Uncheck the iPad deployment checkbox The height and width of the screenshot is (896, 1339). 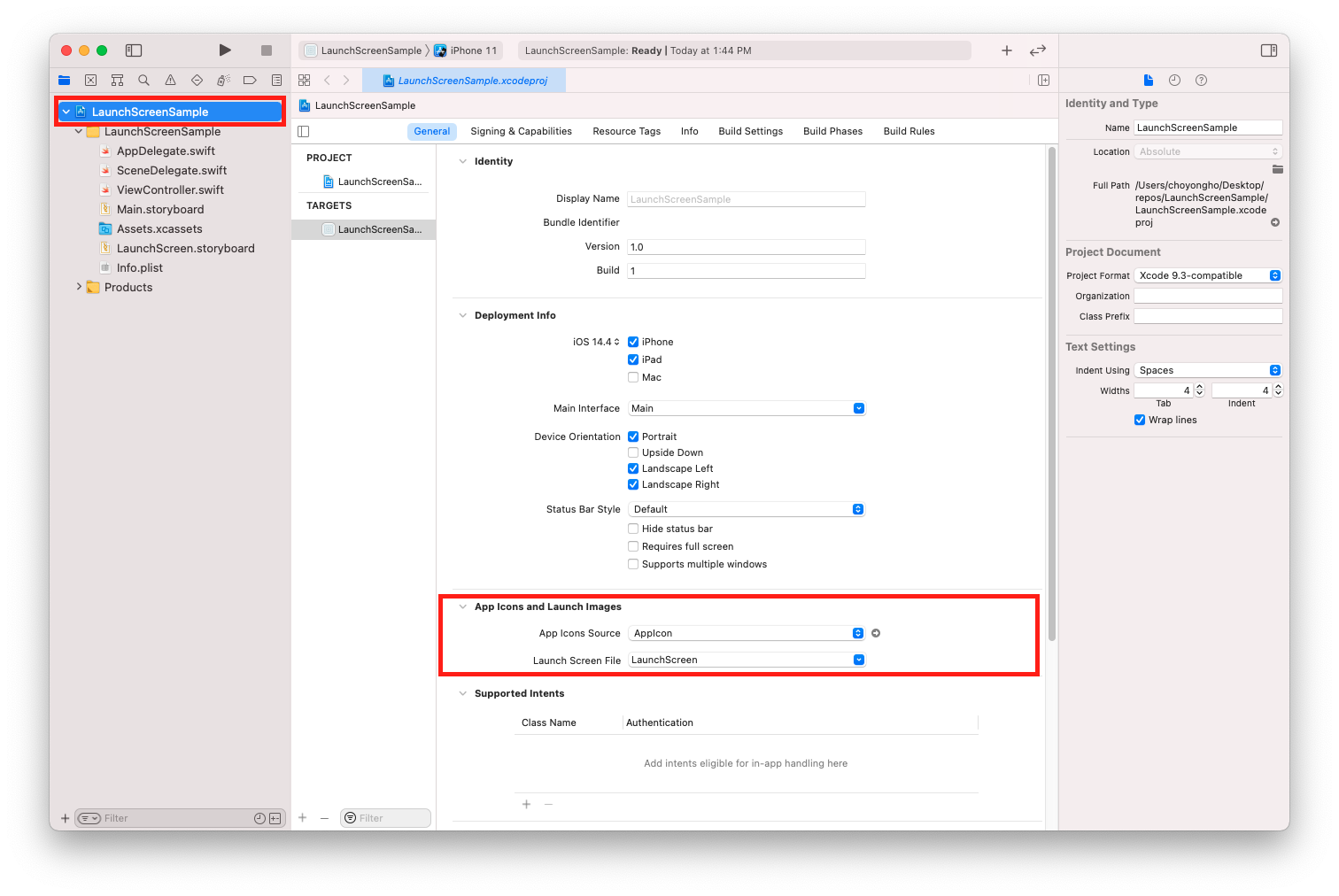(x=633, y=359)
